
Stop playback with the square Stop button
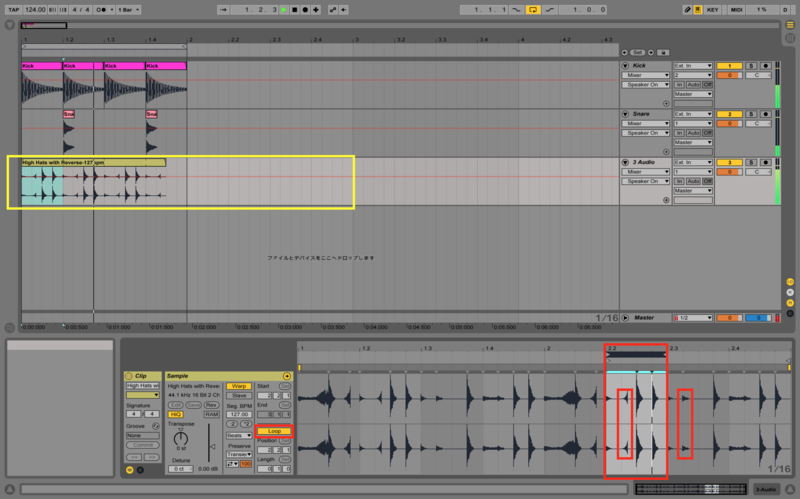294,10
